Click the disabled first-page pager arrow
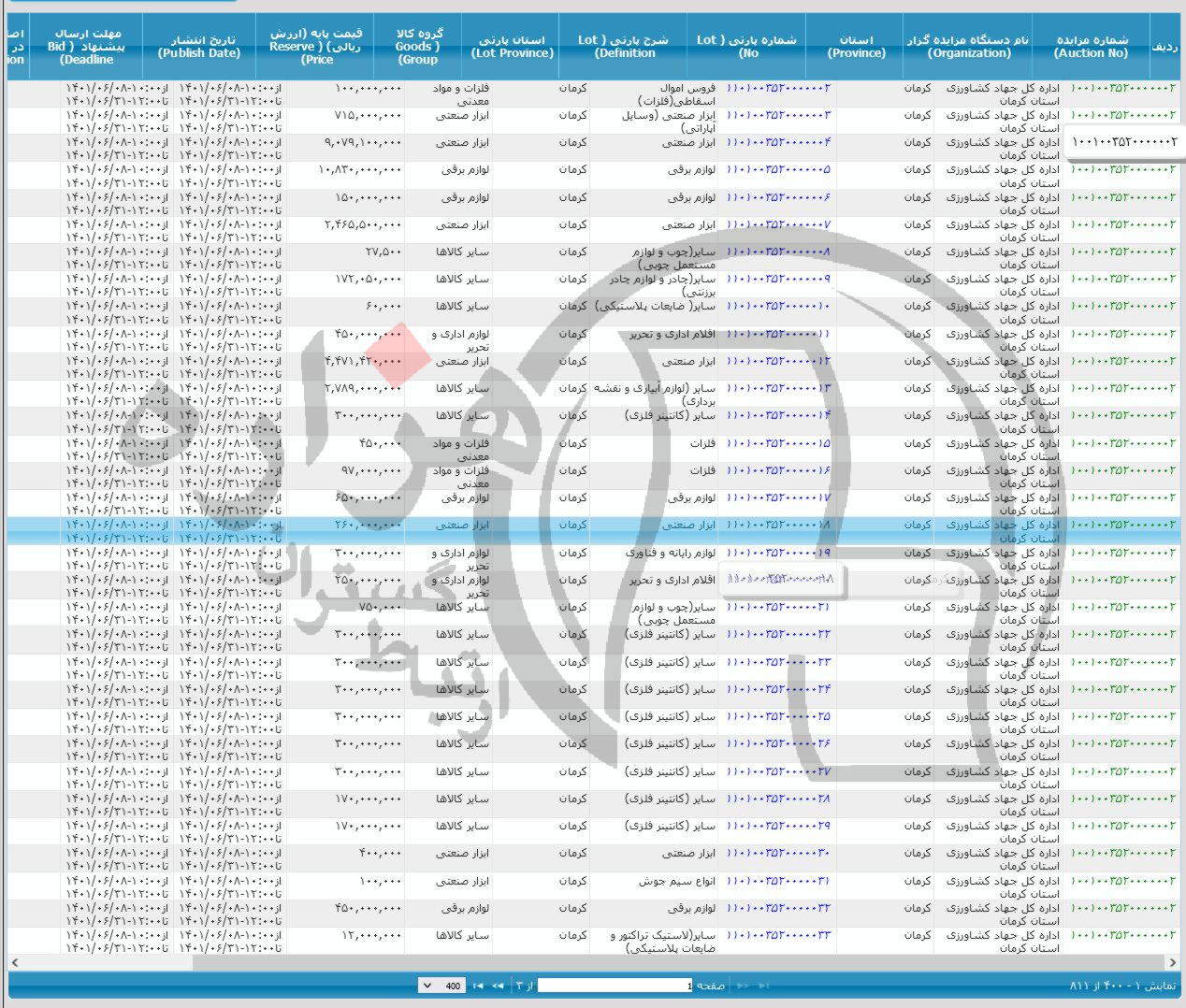Screen dimensions: 1186x1008 click(764, 986)
